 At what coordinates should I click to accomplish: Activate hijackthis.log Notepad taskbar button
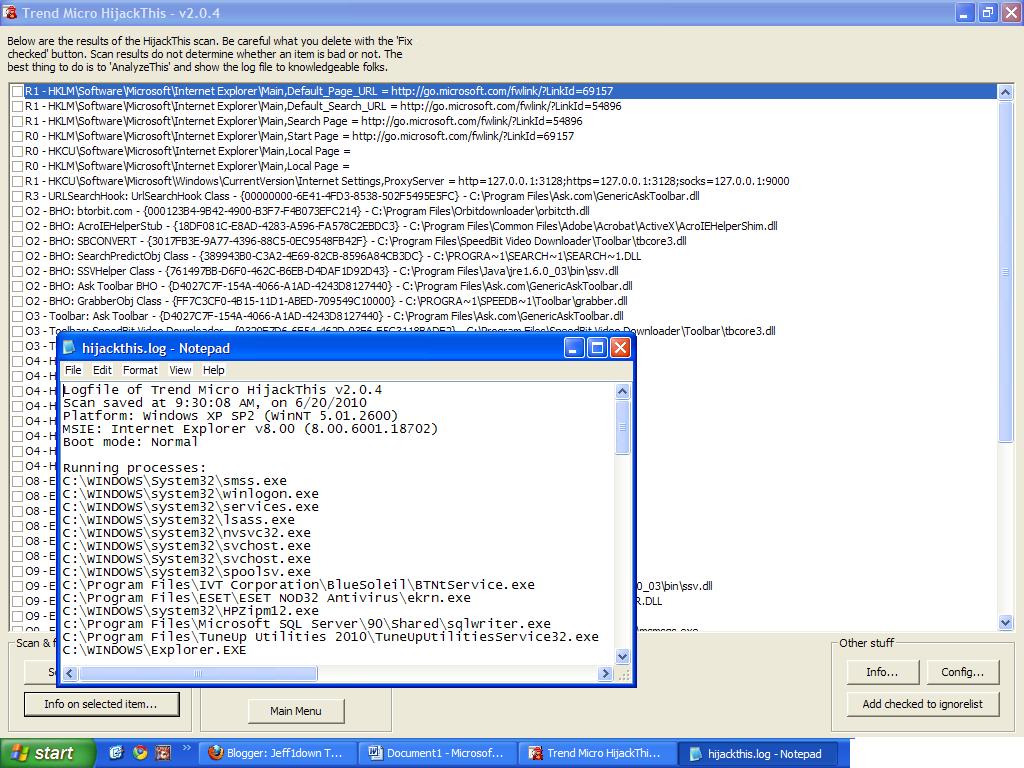coord(758,753)
